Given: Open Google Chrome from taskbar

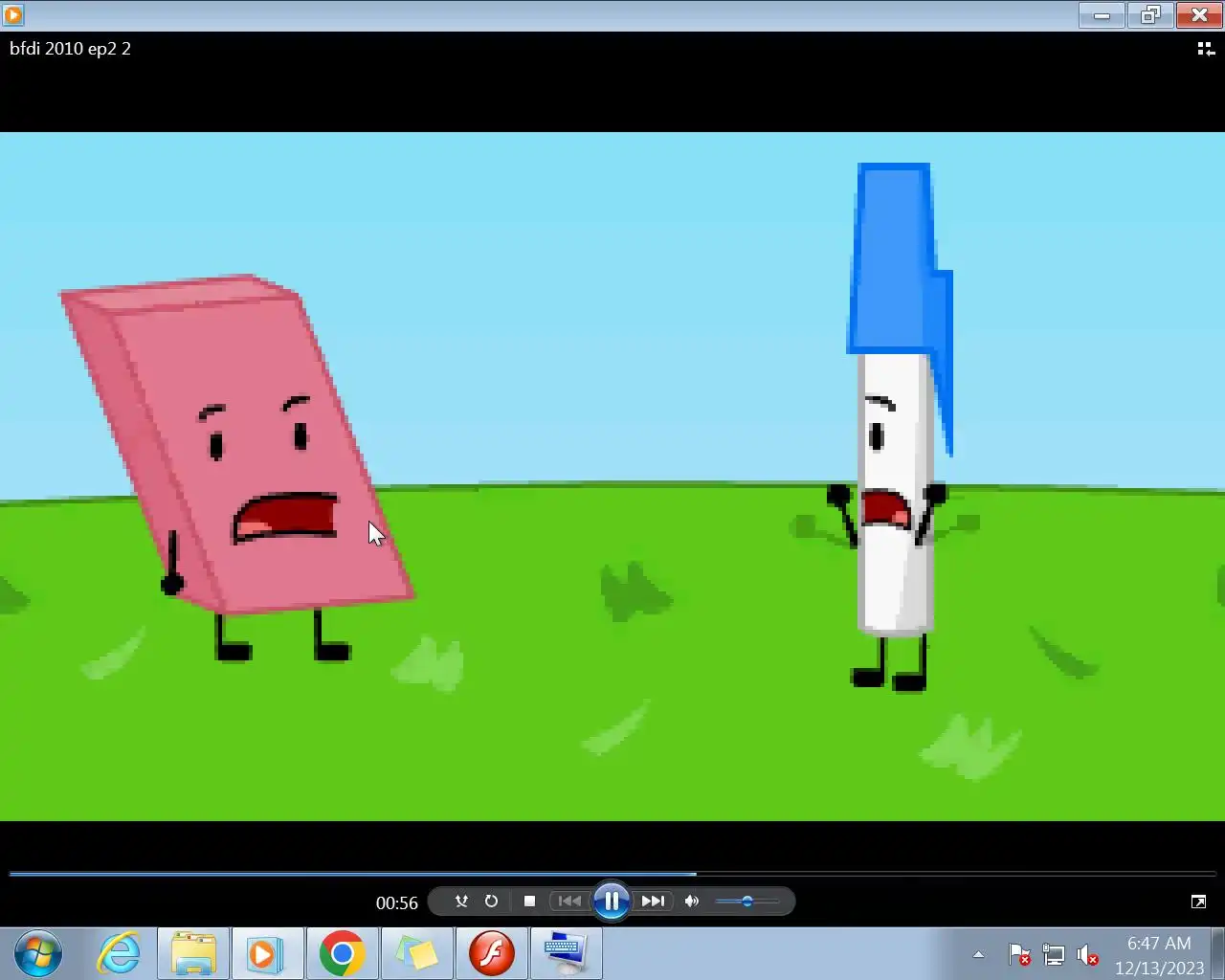Looking at the screenshot, I should (342, 953).
